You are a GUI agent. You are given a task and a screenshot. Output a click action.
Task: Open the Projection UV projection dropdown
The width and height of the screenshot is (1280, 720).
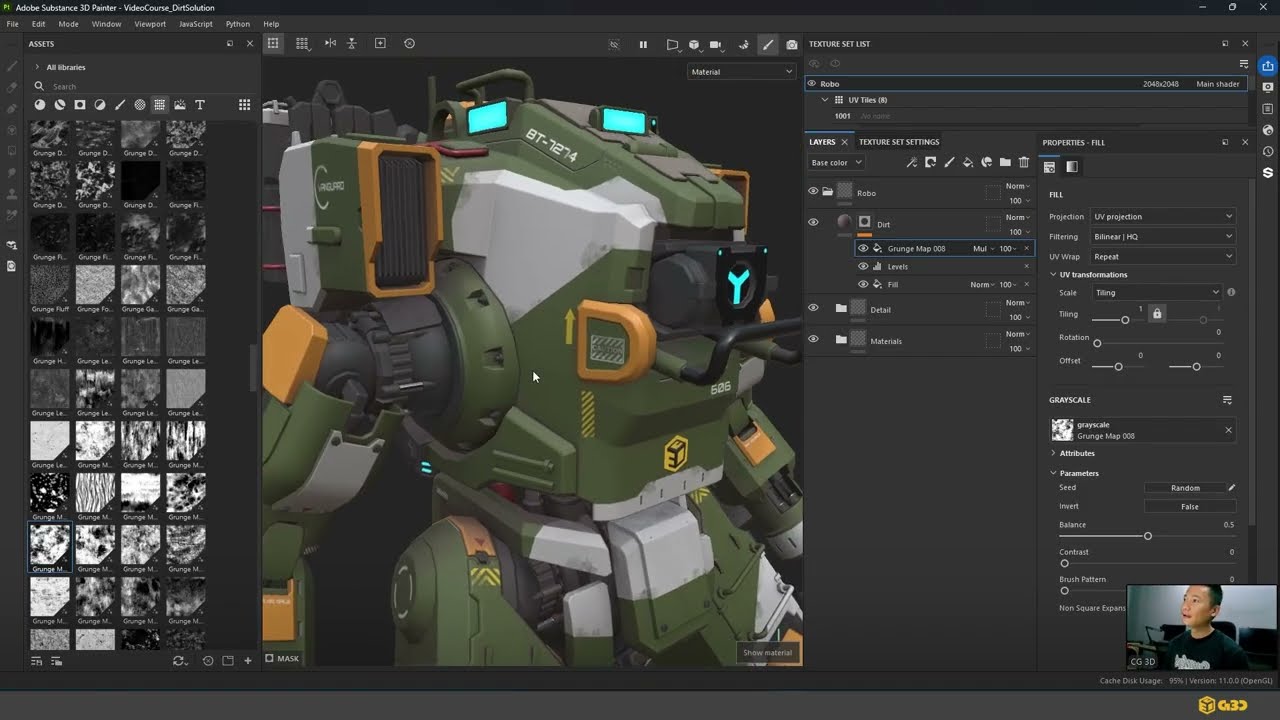1163,216
